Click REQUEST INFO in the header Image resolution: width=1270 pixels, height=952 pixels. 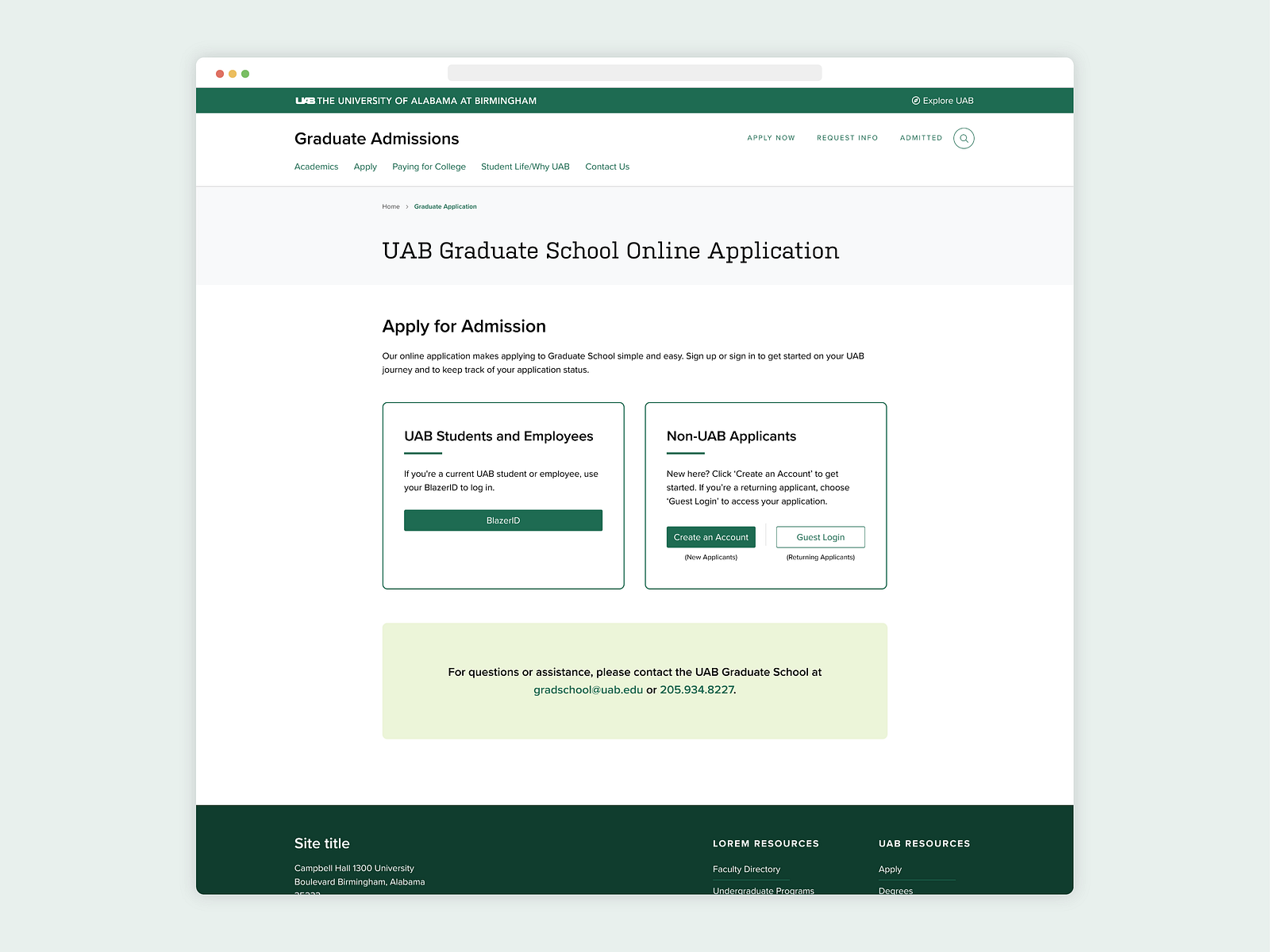click(x=847, y=138)
